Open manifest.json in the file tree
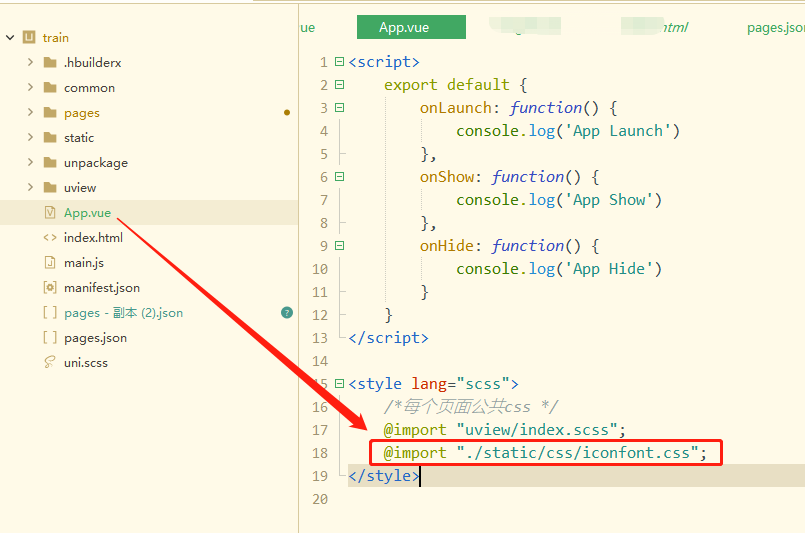The height and width of the screenshot is (533, 805). click(102, 288)
